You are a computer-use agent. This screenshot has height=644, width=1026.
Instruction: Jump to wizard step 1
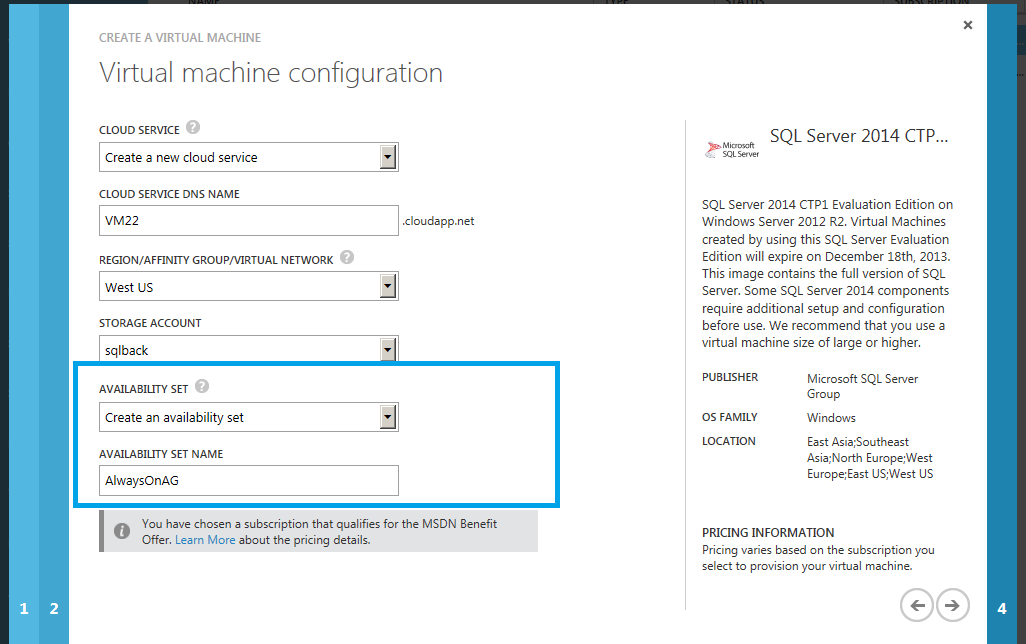24,608
